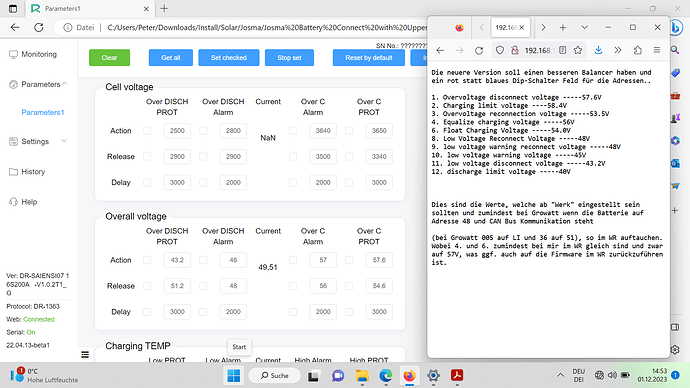This screenshot has height=388, width=690.
Task: Check Cell voltage Over DISCH Alarm Release box
Action: click(x=203, y=157)
